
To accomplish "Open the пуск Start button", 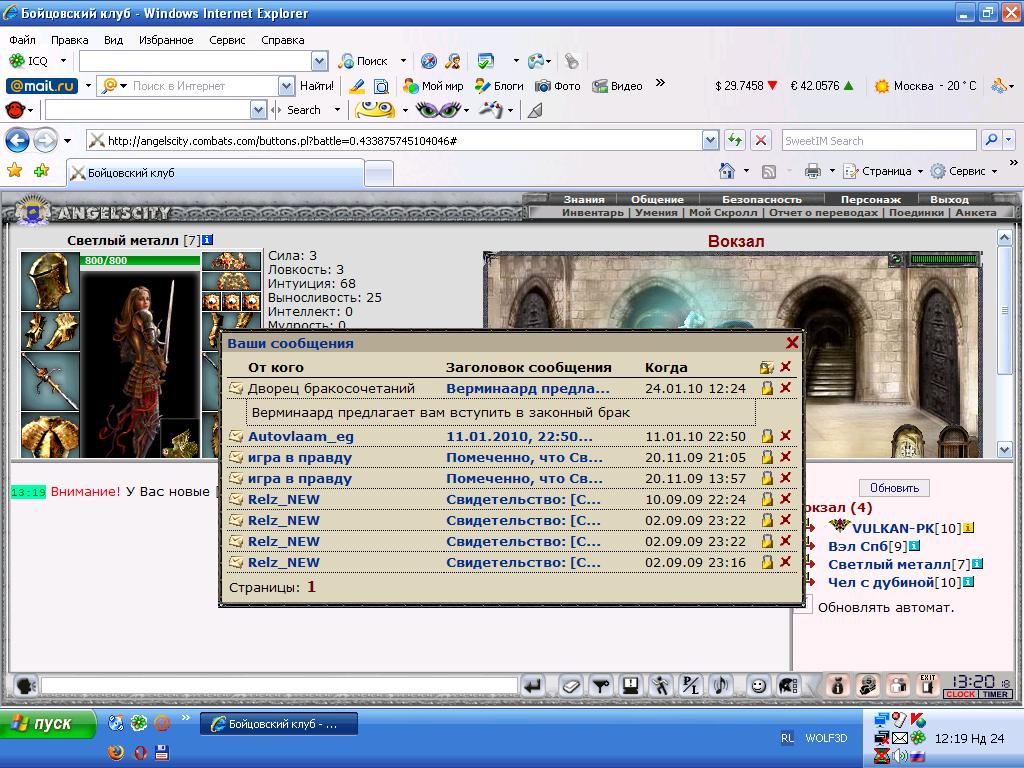I will coord(47,724).
